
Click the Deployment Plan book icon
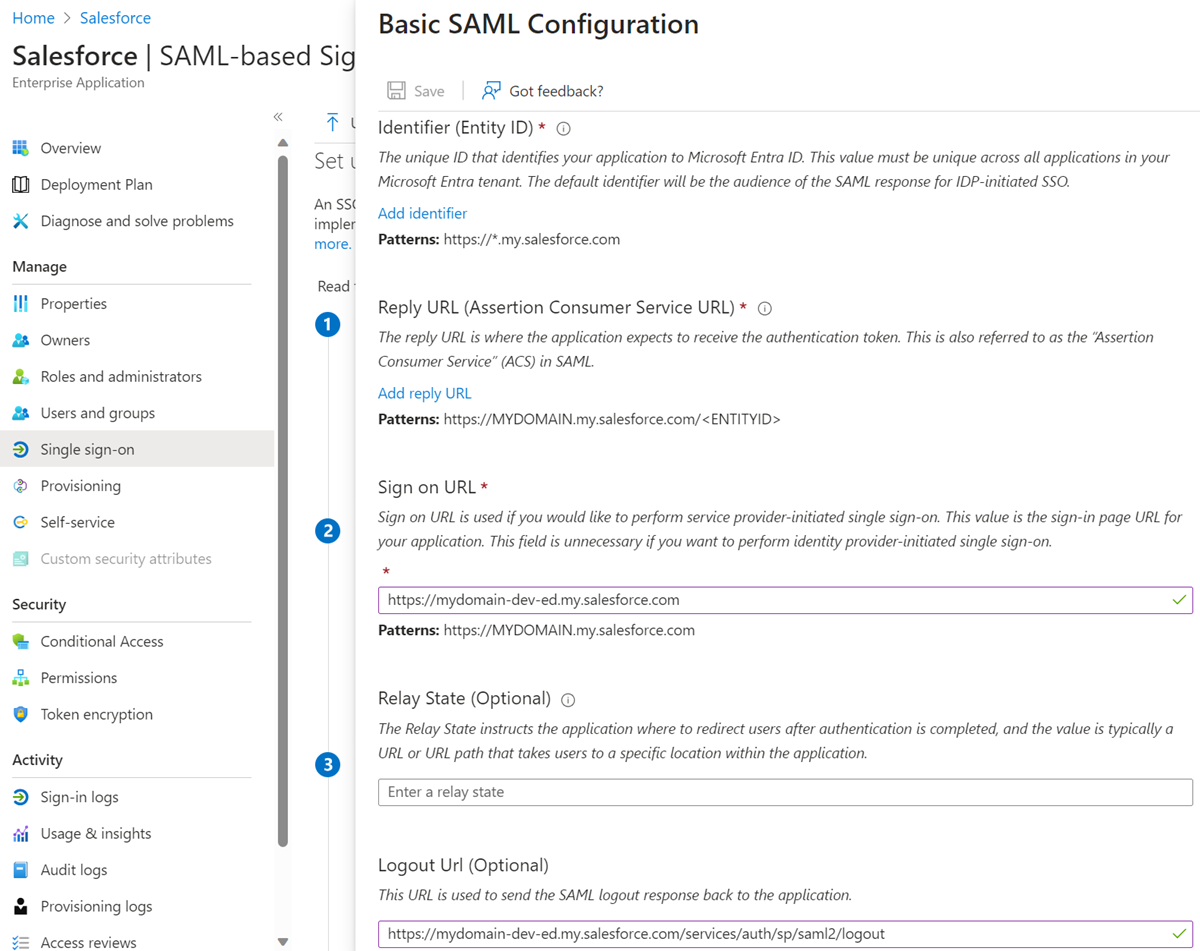(x=20, y=184)
